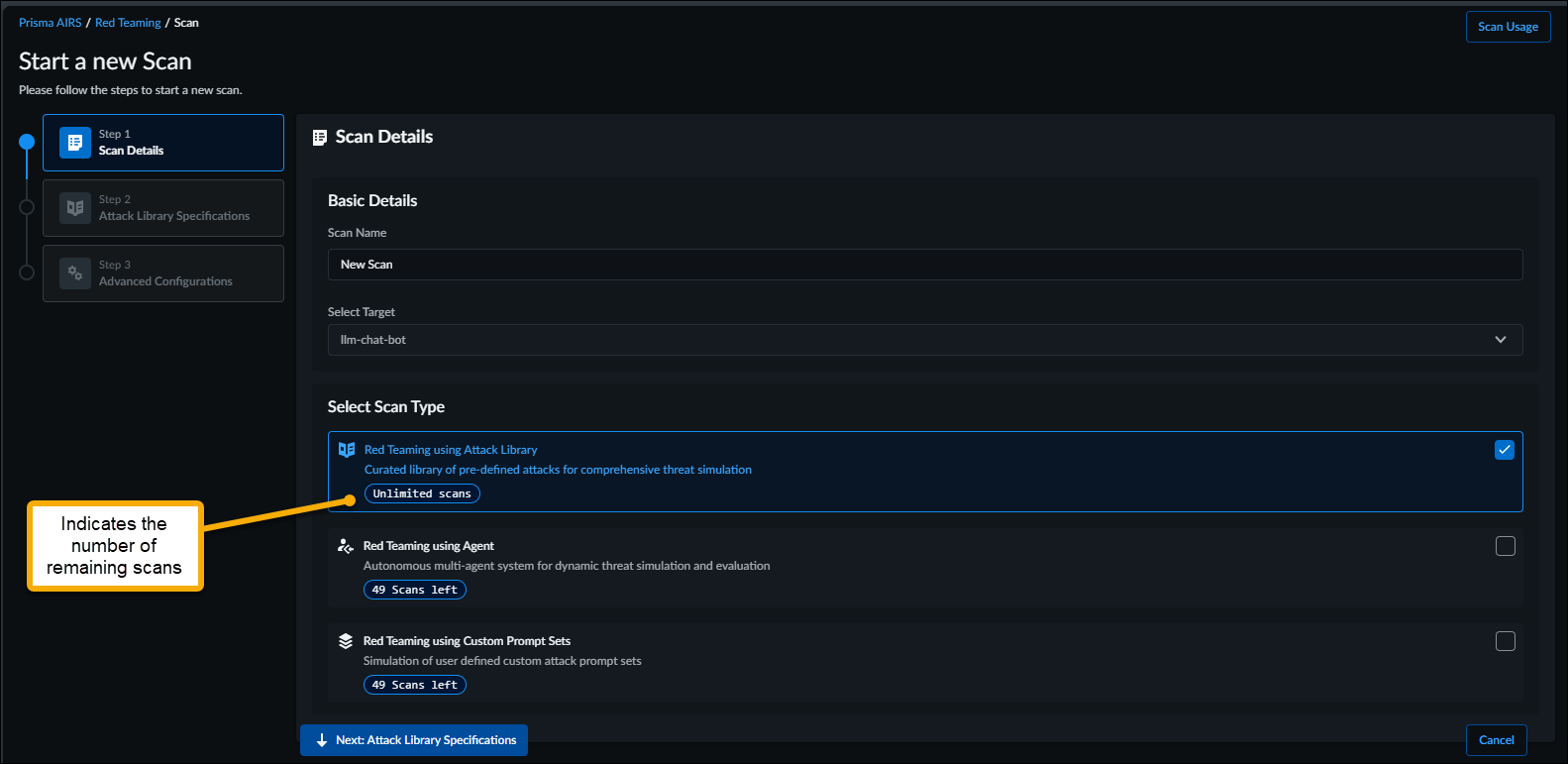1568x764 pixels.
Task: Click the down arrow on Next button
Action: 322,740
